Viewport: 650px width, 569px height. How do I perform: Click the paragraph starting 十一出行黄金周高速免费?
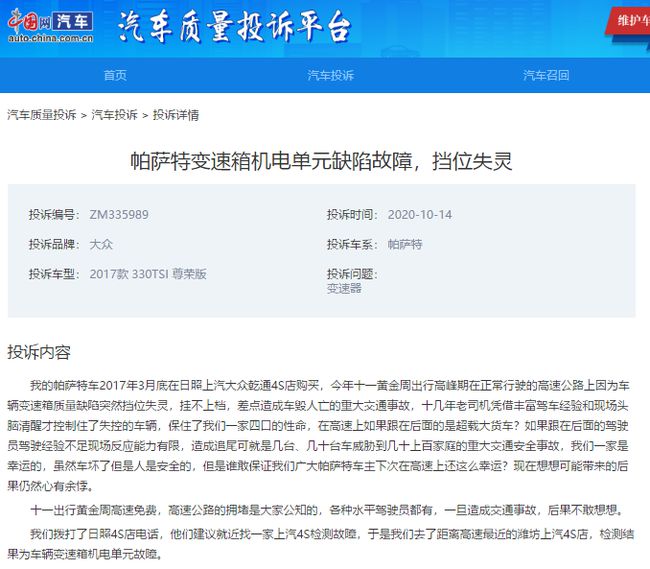[x=327, y=510]
